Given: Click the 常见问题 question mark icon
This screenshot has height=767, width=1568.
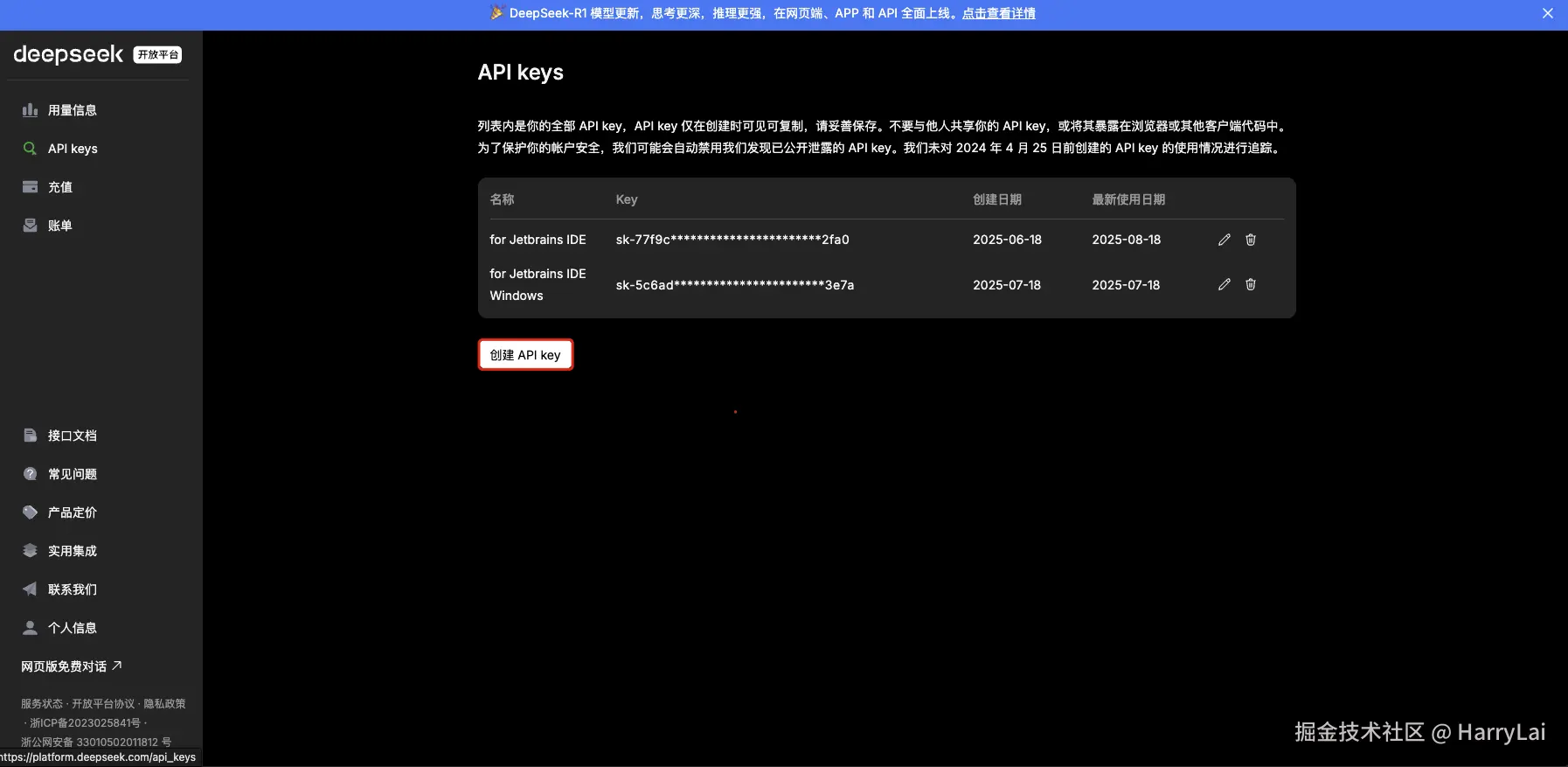Looking at the screenshot, I should (x=30, y=474).
